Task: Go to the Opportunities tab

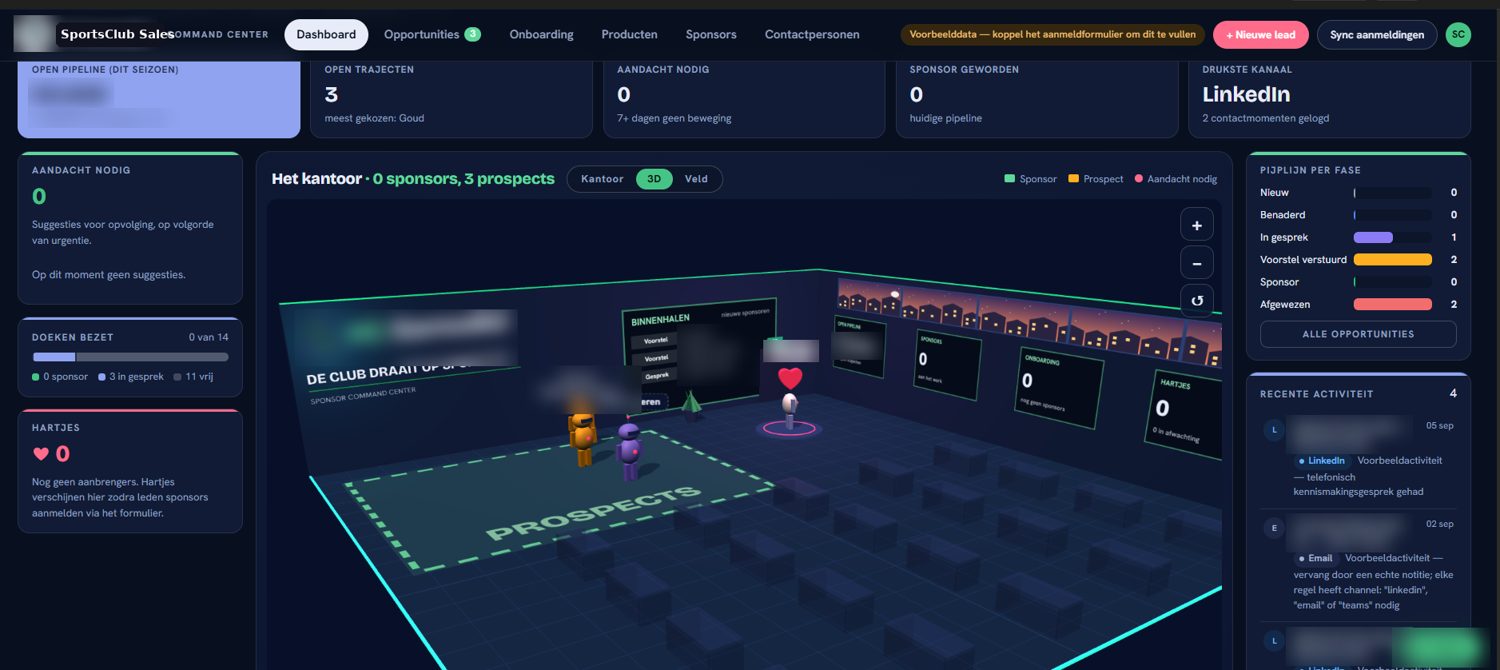Action: pyautogui.click(x=432, y=34)
